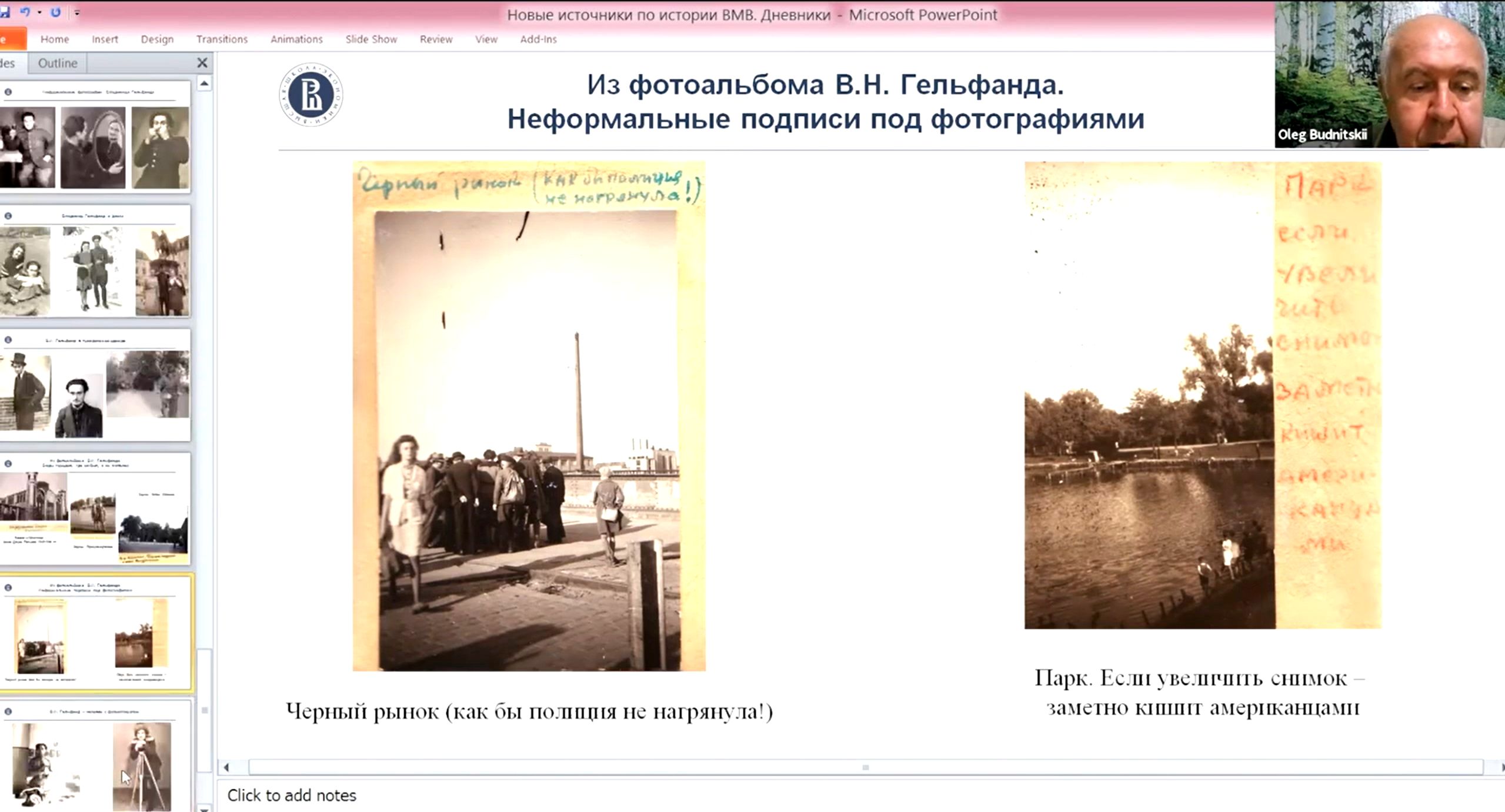Click the Save floppy disk icon
This screenshot has height=812, width=1505.
(x=5, y=12)
